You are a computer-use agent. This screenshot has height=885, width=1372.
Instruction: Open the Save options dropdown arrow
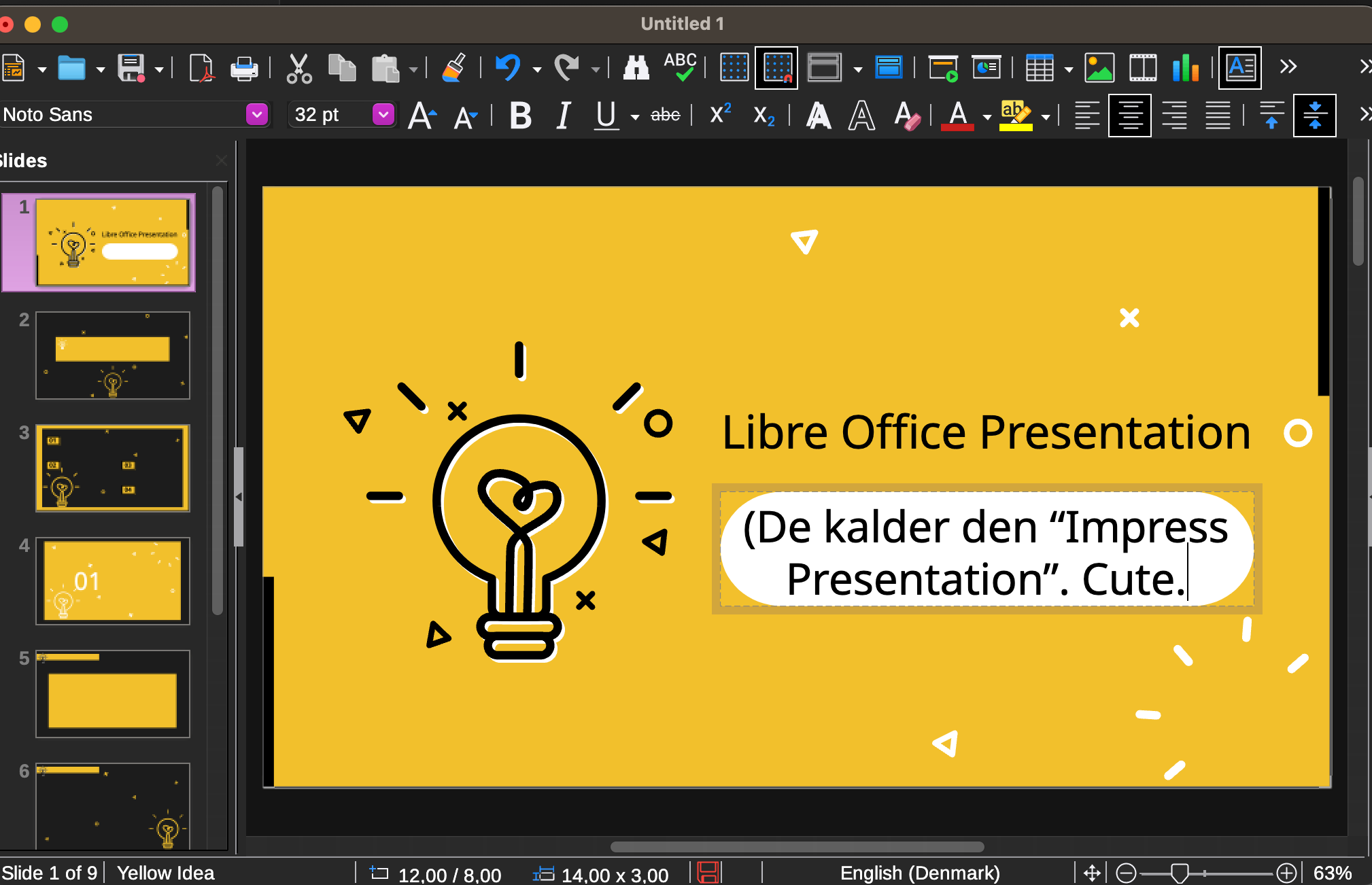pos(159,69)
